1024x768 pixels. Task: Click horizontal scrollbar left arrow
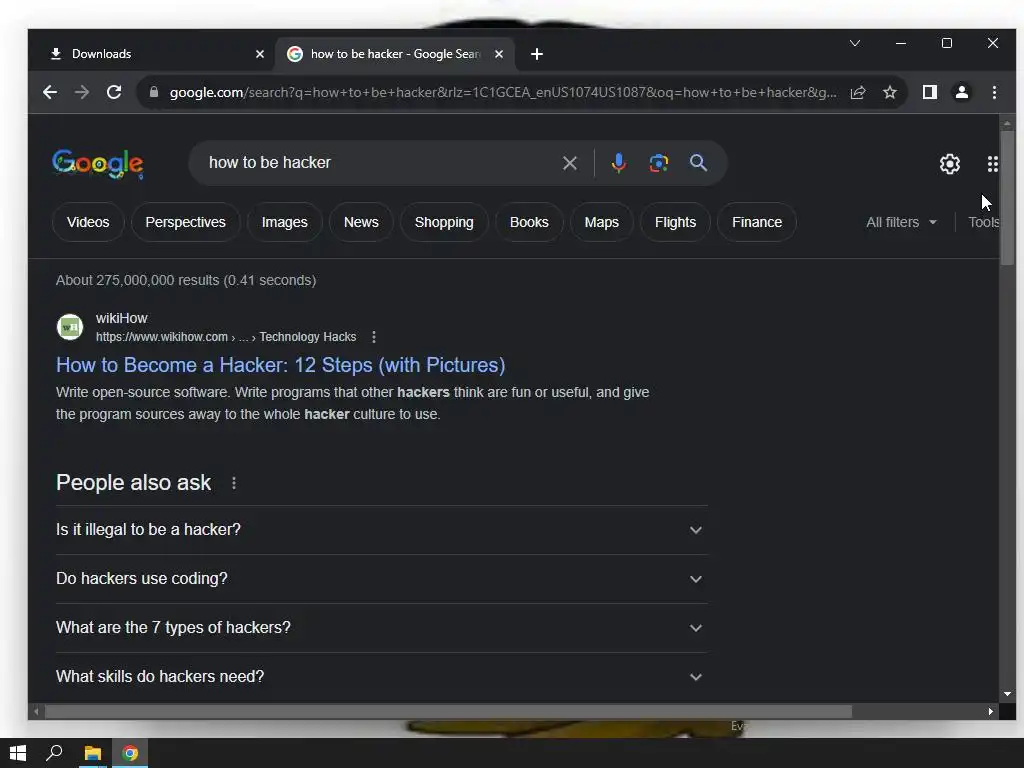(x=37, y=712)
